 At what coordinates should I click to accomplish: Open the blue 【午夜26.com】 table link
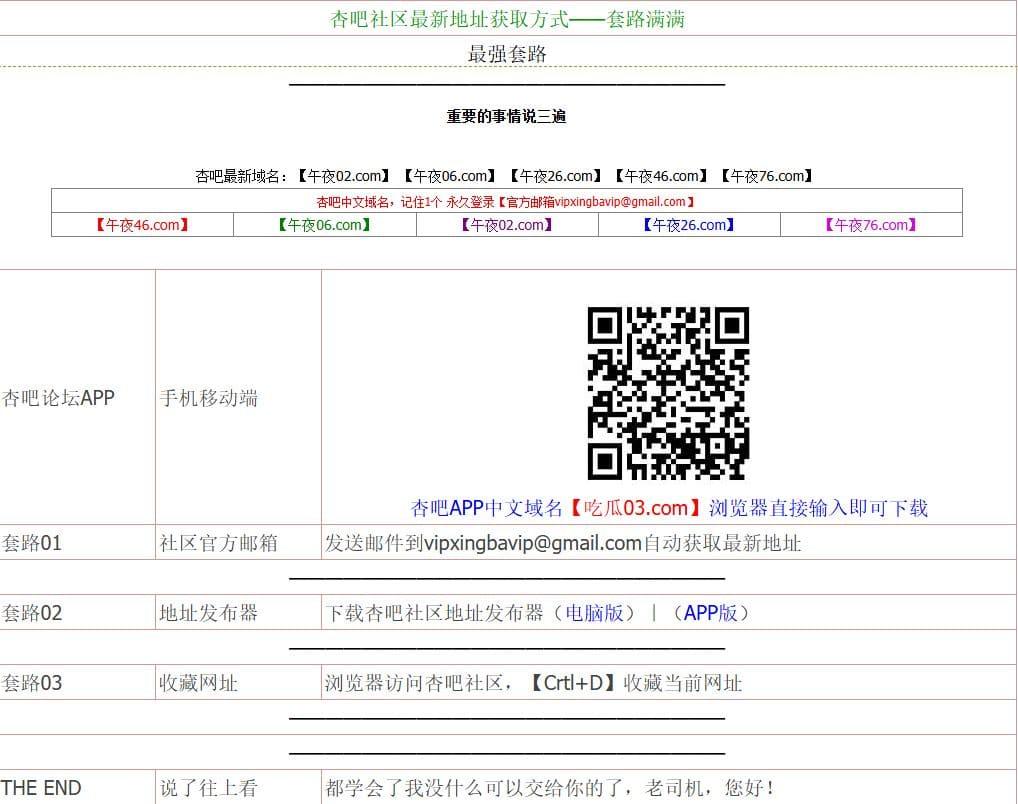click(689, 225)
